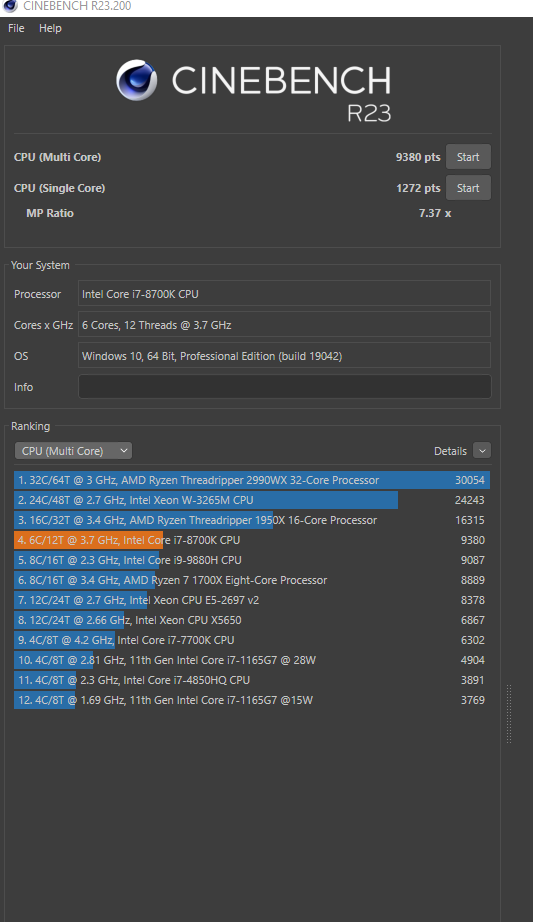Select the Ryzen 7 1700X ranking row
Screen dimensions: 533x922
tap(252, 580)
